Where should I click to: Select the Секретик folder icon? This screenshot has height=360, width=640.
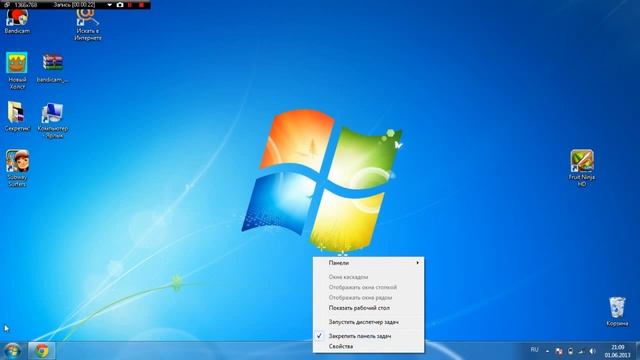coord(17,116)
